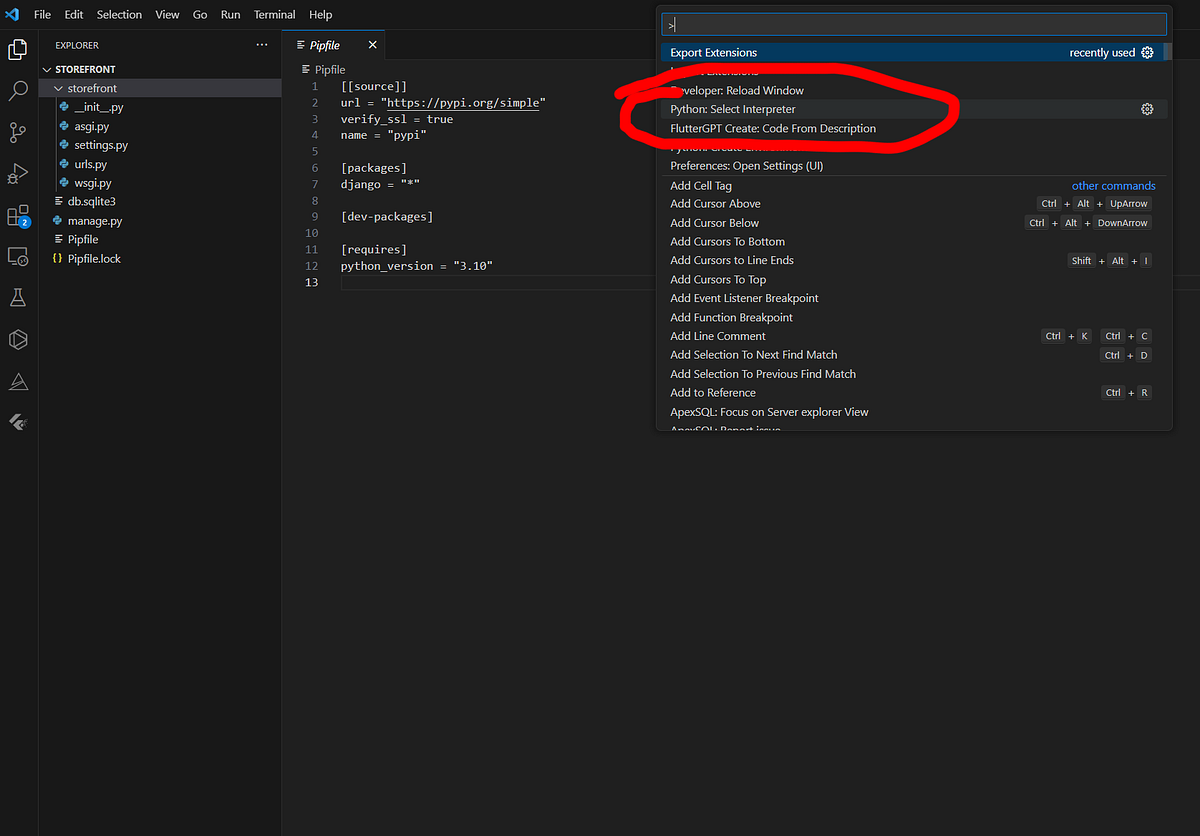Click the gear beside Python: Select Interpreter
This screenshot has width=1200, height=836.
coord(1147,108)
